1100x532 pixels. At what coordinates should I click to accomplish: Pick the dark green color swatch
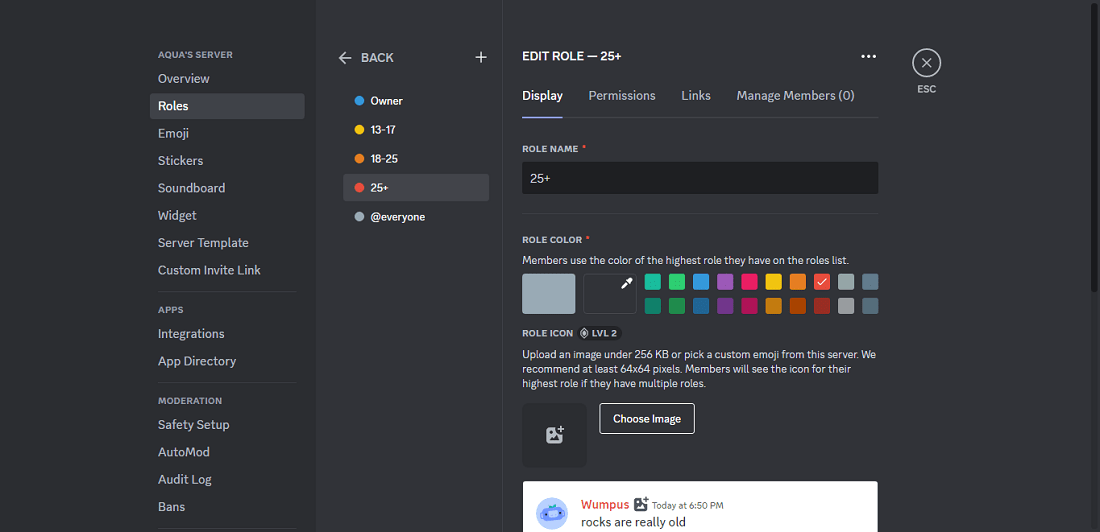(x=677, y=306)
